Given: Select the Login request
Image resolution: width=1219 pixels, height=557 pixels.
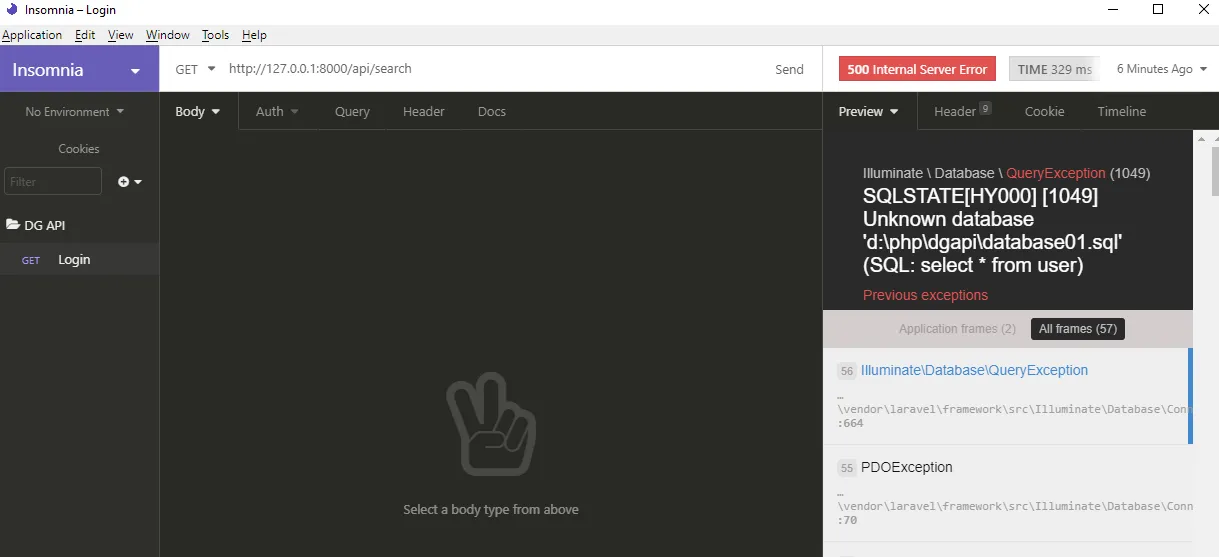Looking at the screenshot, I should coord(79,260).
